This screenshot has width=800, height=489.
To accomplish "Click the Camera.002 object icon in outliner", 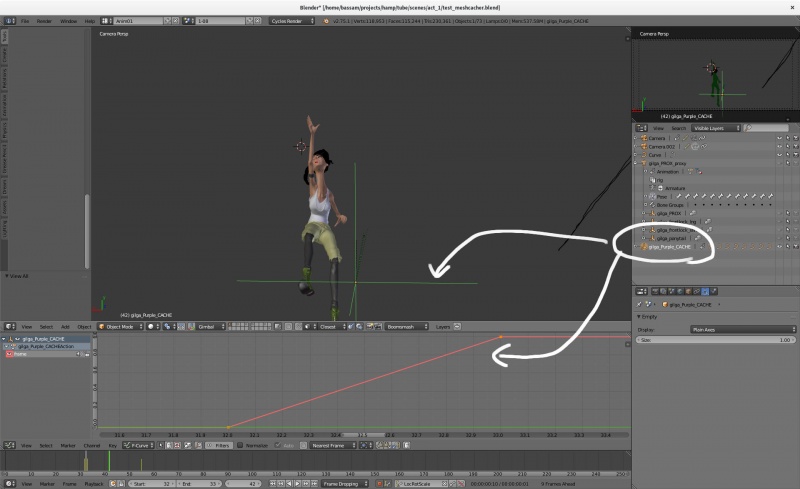I will pos(644,146).
